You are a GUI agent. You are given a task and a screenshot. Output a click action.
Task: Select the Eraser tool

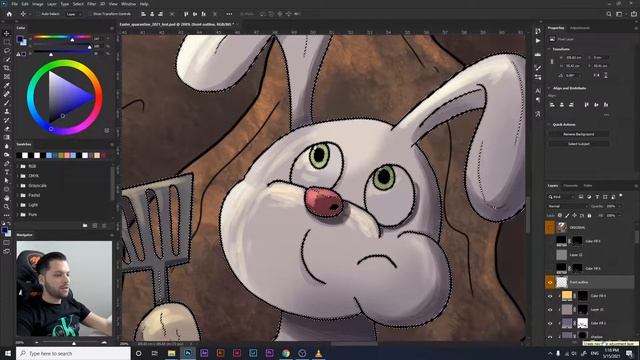pyautogui.click(x=7, y=129)
